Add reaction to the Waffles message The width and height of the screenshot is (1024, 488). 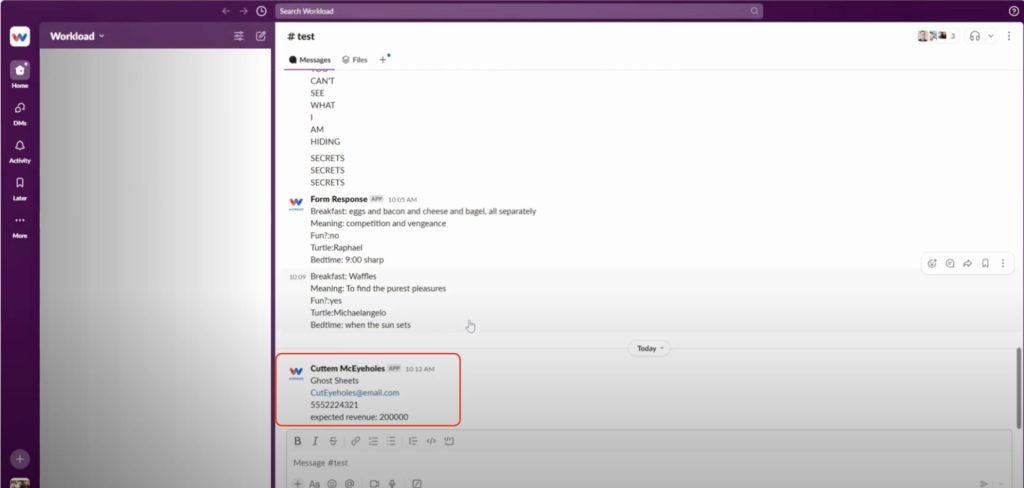pyautogui.click(x=932, y=263)
